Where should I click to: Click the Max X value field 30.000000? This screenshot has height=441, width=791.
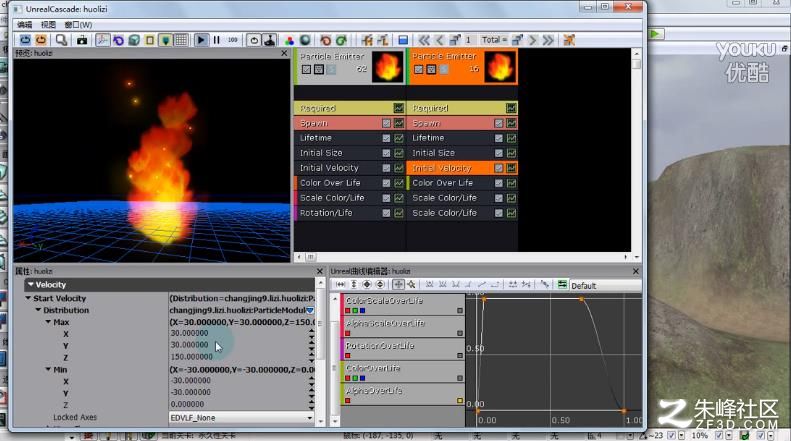[239, 333]
